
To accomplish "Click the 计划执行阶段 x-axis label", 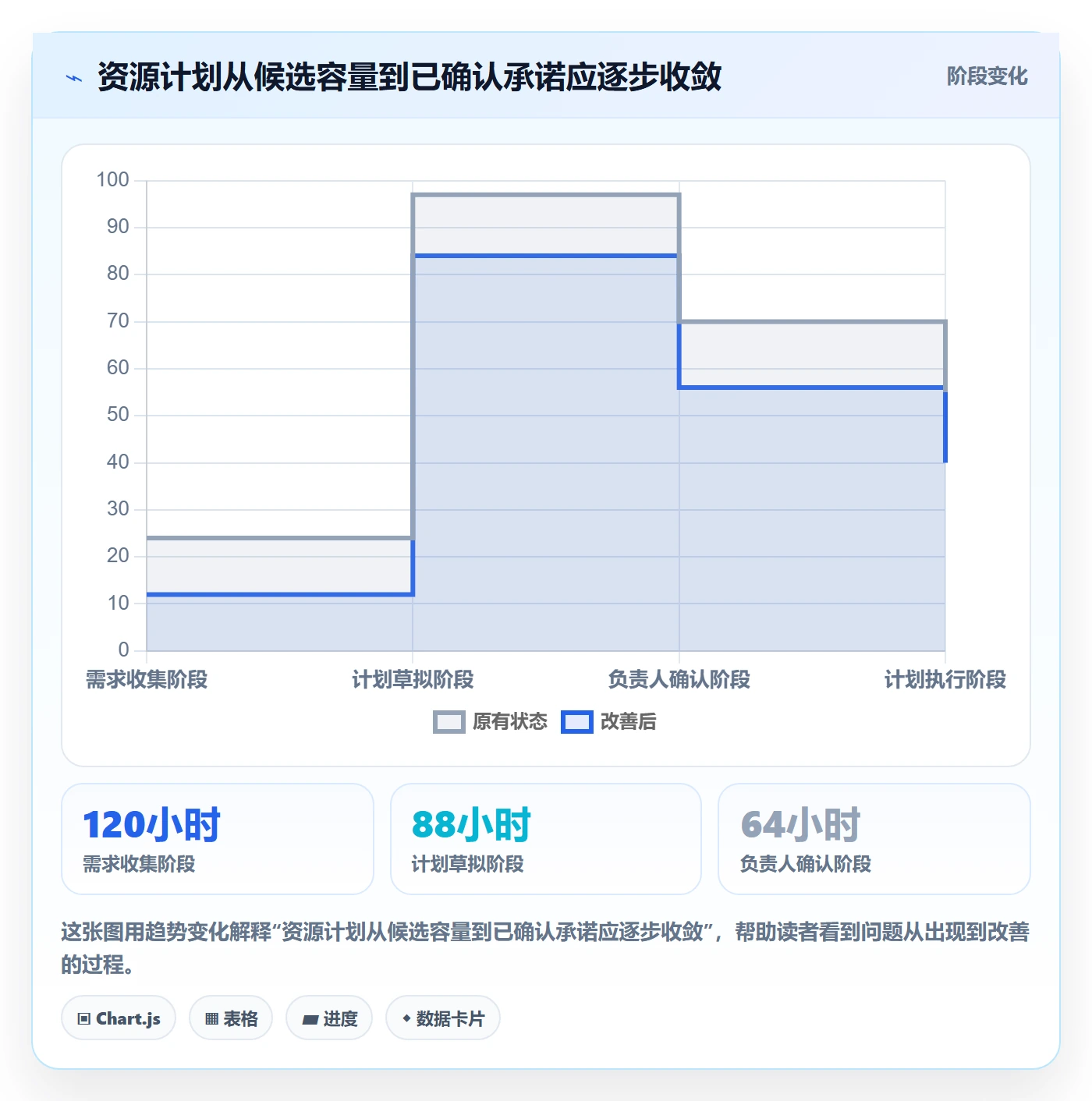I will tap(945, 680).
